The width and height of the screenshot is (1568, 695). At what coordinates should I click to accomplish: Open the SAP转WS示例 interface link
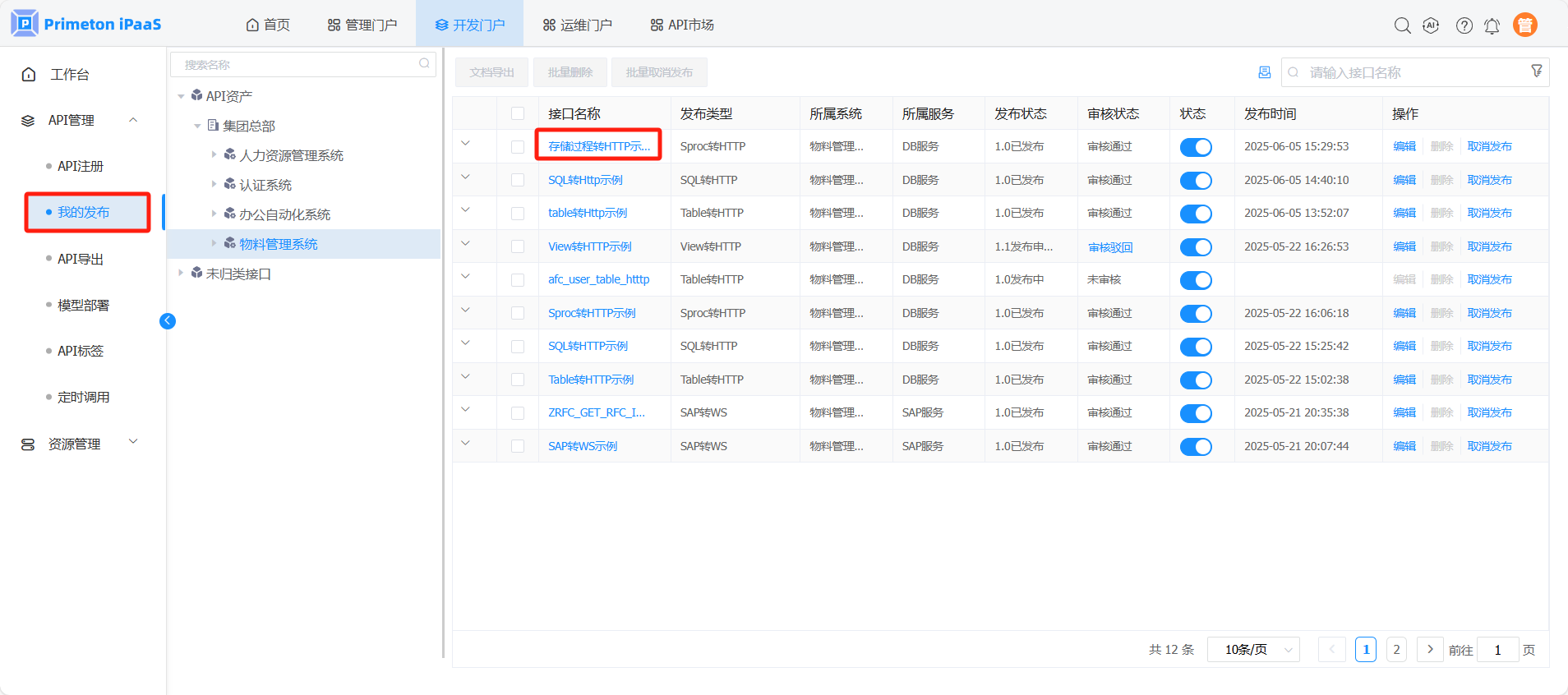[583, 446]
